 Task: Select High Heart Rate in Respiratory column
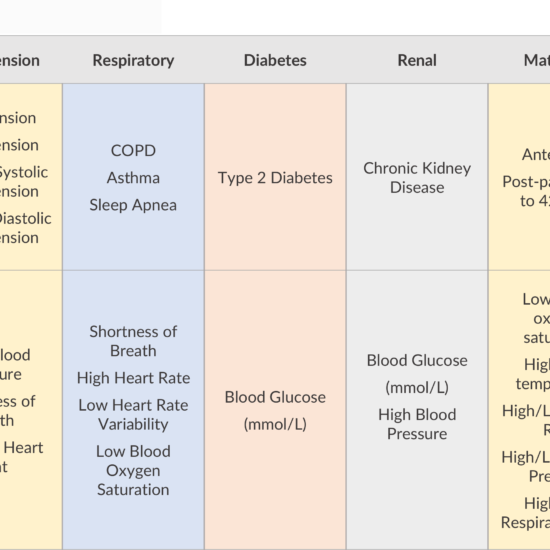pos(133,378)
